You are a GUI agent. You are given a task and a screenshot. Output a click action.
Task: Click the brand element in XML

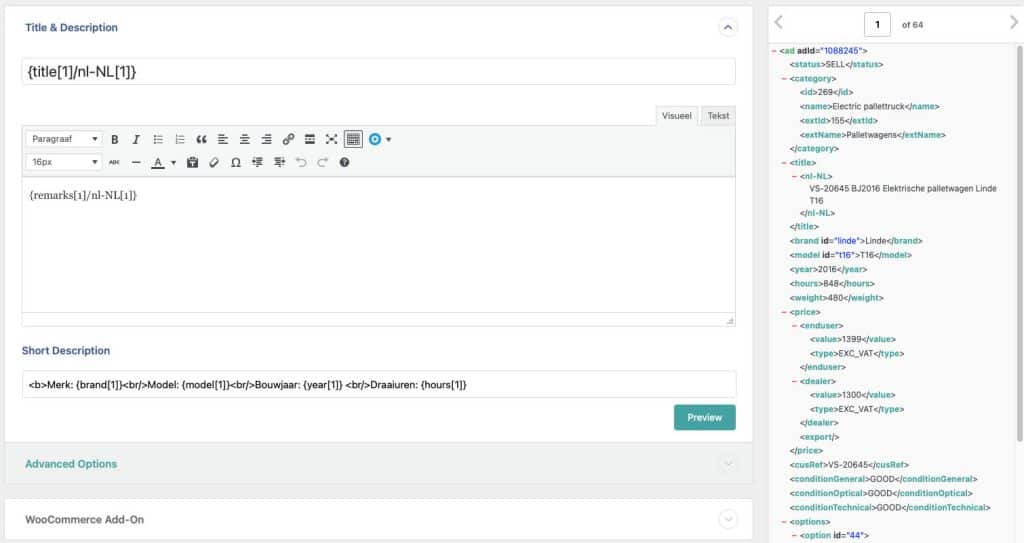pos(856,241)
